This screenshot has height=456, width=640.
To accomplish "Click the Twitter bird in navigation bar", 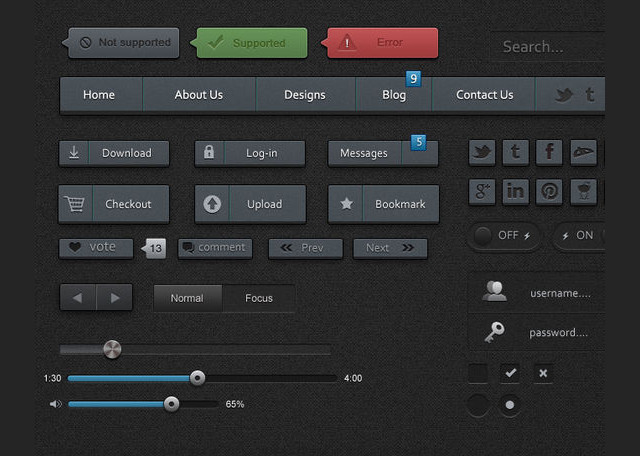I will pyautogui.click(x=564, y=95).
